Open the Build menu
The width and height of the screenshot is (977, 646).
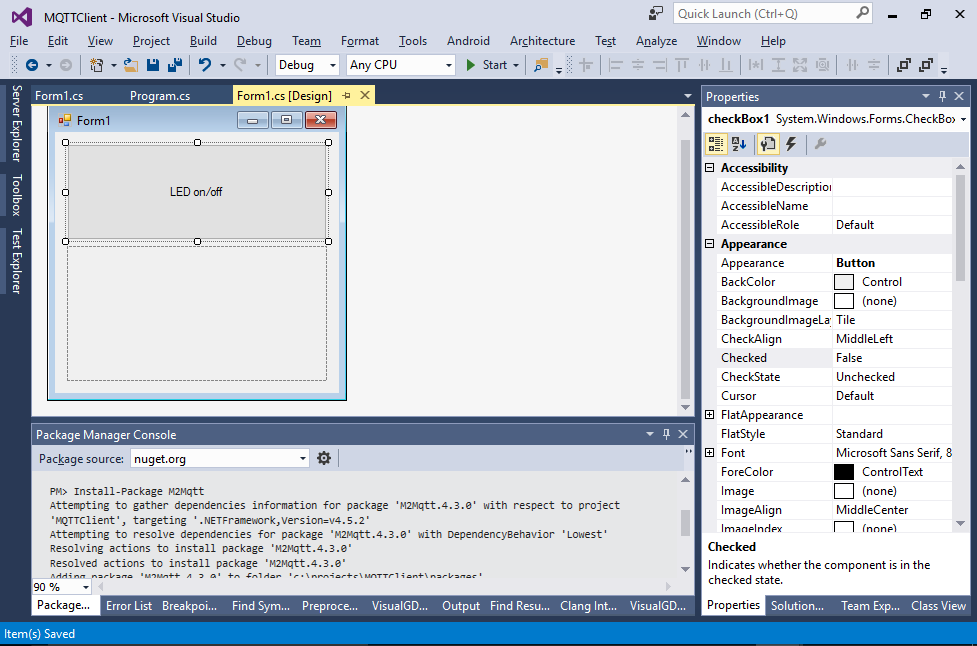tap(203, 41)
